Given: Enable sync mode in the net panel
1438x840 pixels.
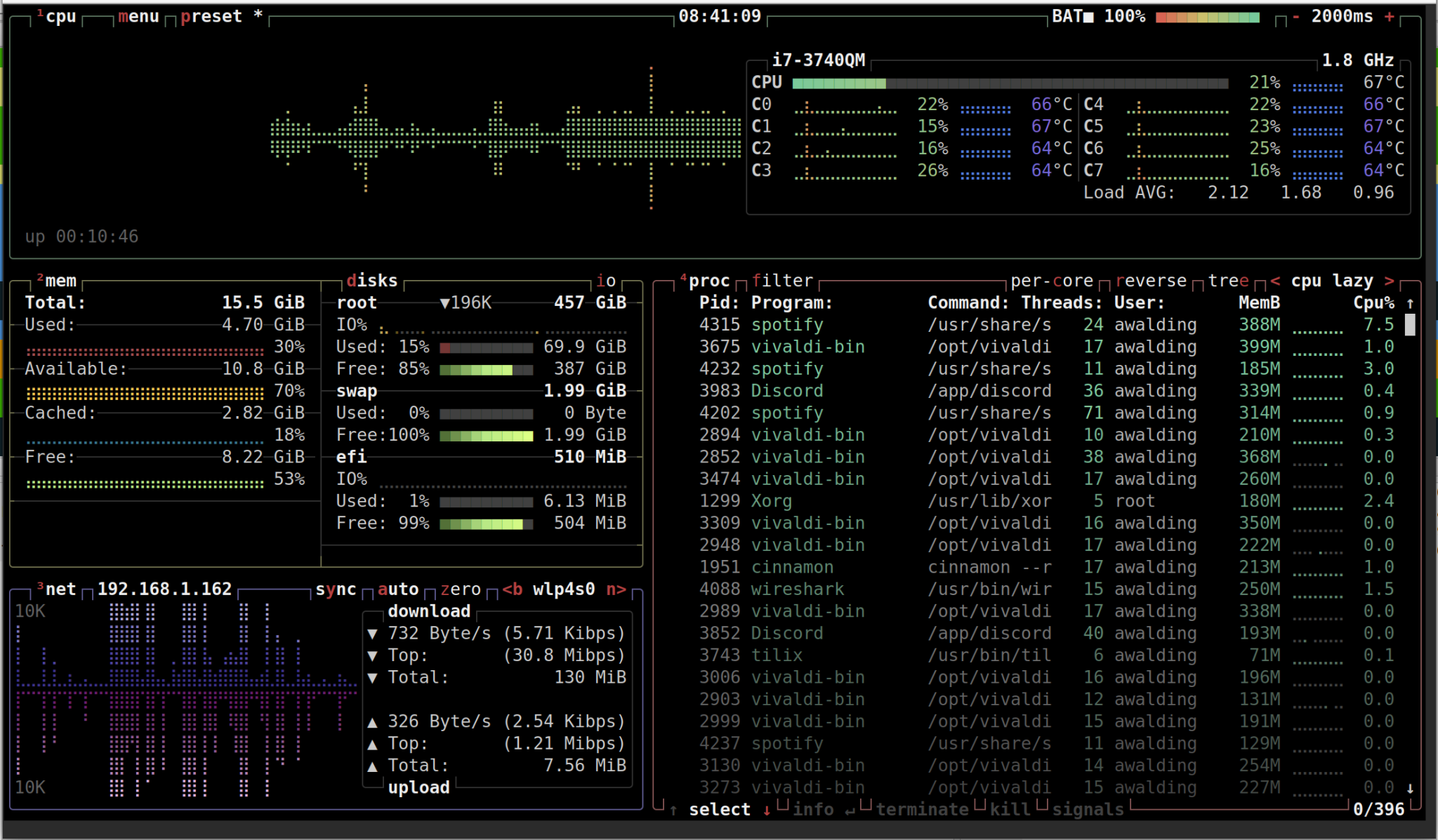Looking at the screenshot, I should pyautogui.click(x=336, y=589).
